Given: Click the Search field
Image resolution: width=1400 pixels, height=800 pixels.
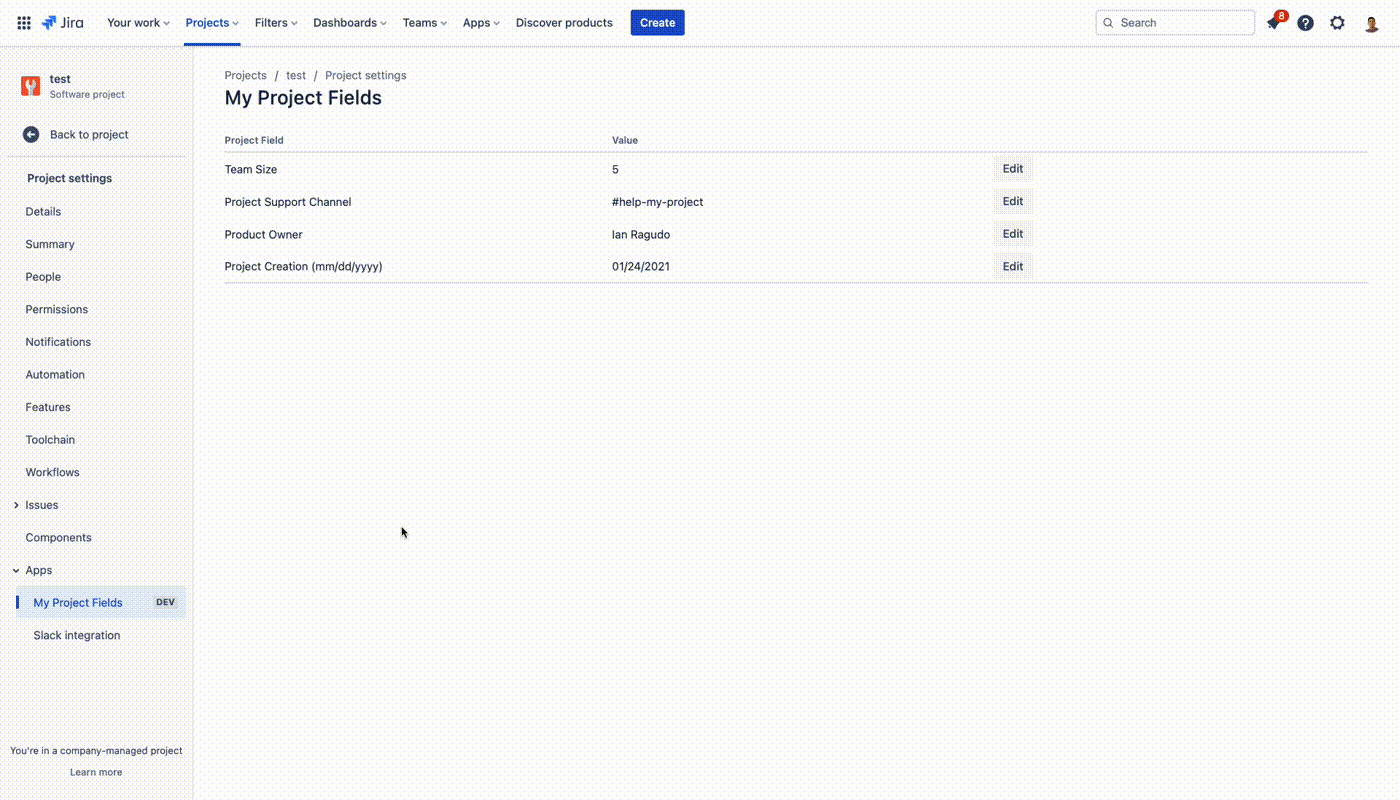Looking at the screenshot, I should tap(1175, 23).
